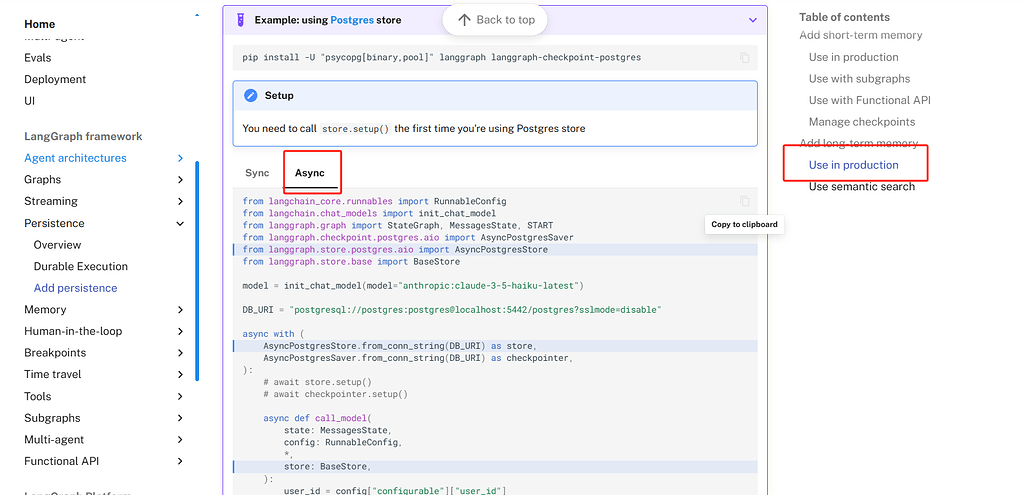Open the Subgraphs entry in the sidebar

click(x=52, y=418)
